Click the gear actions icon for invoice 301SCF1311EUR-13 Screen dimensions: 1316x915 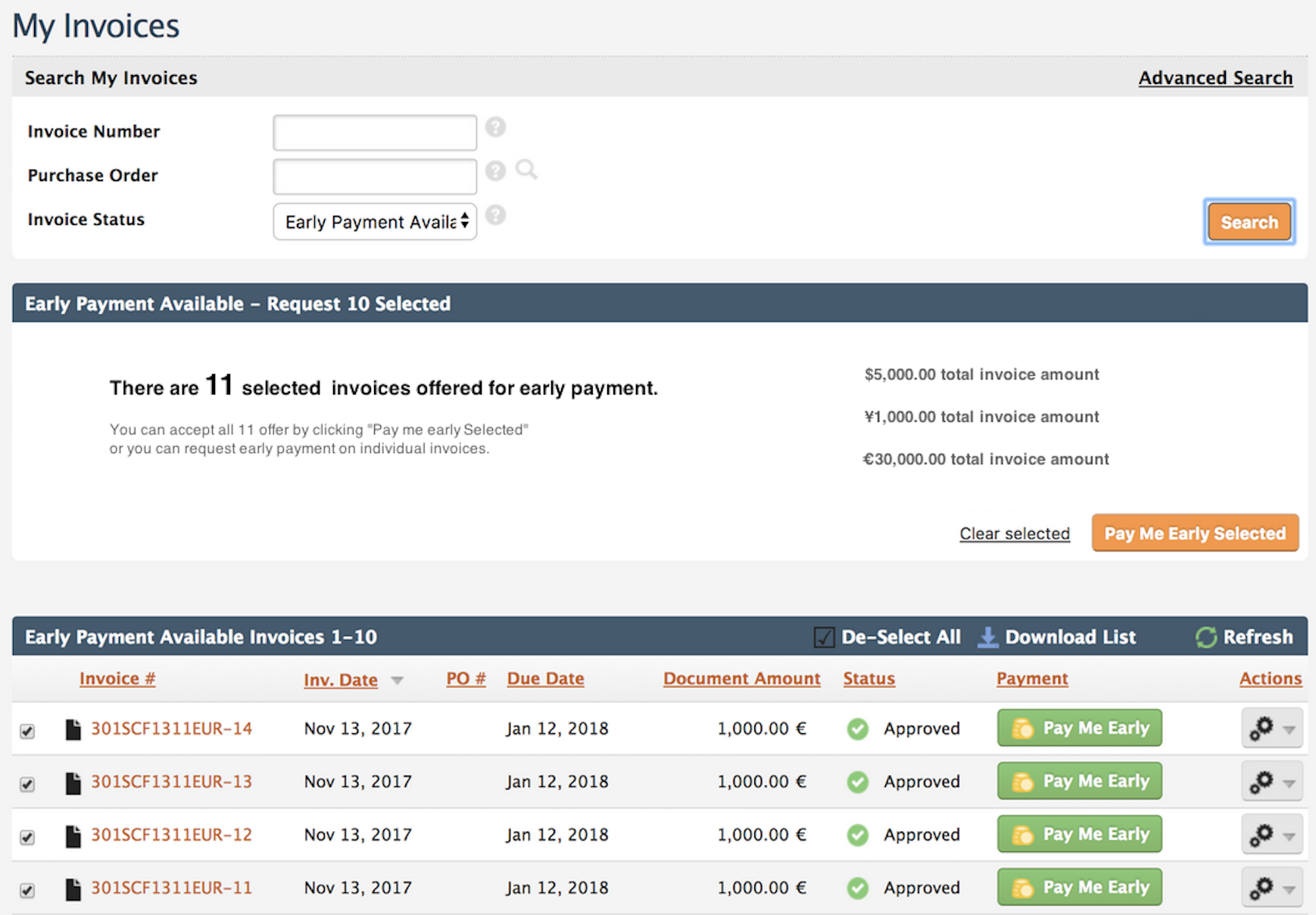coord(1263,782)
